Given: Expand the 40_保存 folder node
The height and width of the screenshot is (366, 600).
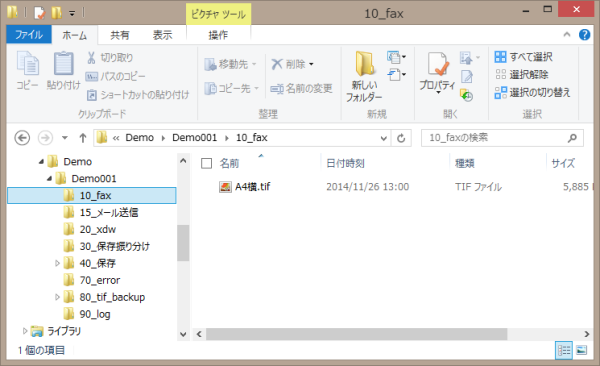Looking at the screenshot, I should pos(57,263).
